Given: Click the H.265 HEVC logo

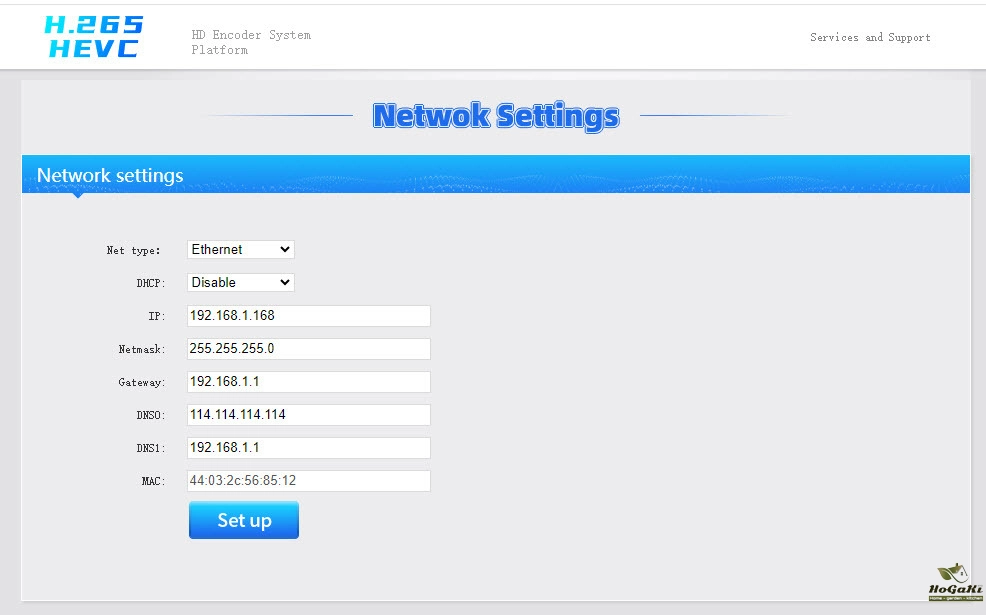Looking at the screenshot, I should (94, 37).
